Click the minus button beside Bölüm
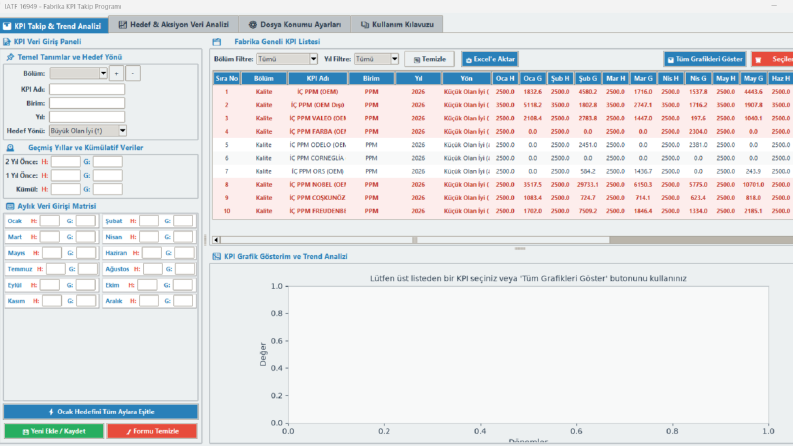Viewport: 793px width, 446px height. (133, 73)
